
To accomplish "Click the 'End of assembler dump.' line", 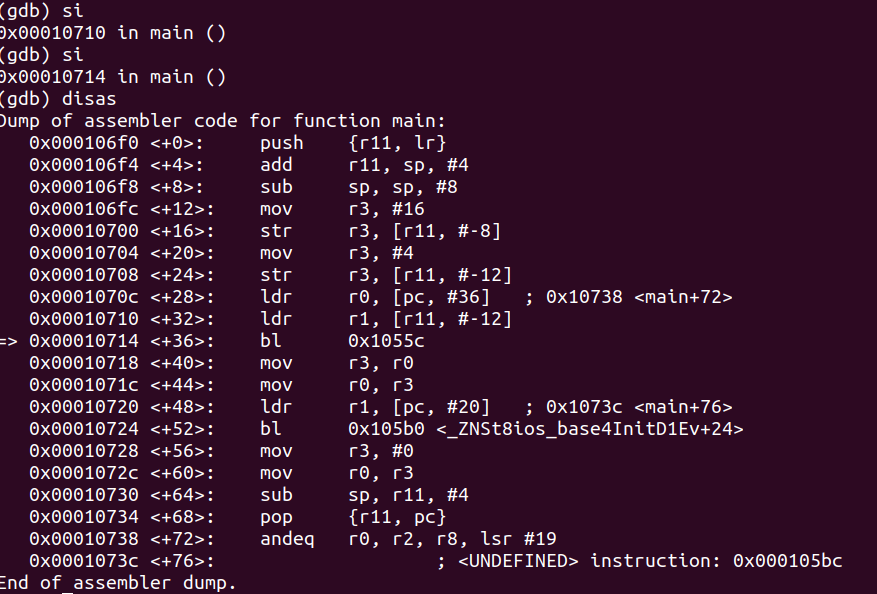I will click(117, 583).
